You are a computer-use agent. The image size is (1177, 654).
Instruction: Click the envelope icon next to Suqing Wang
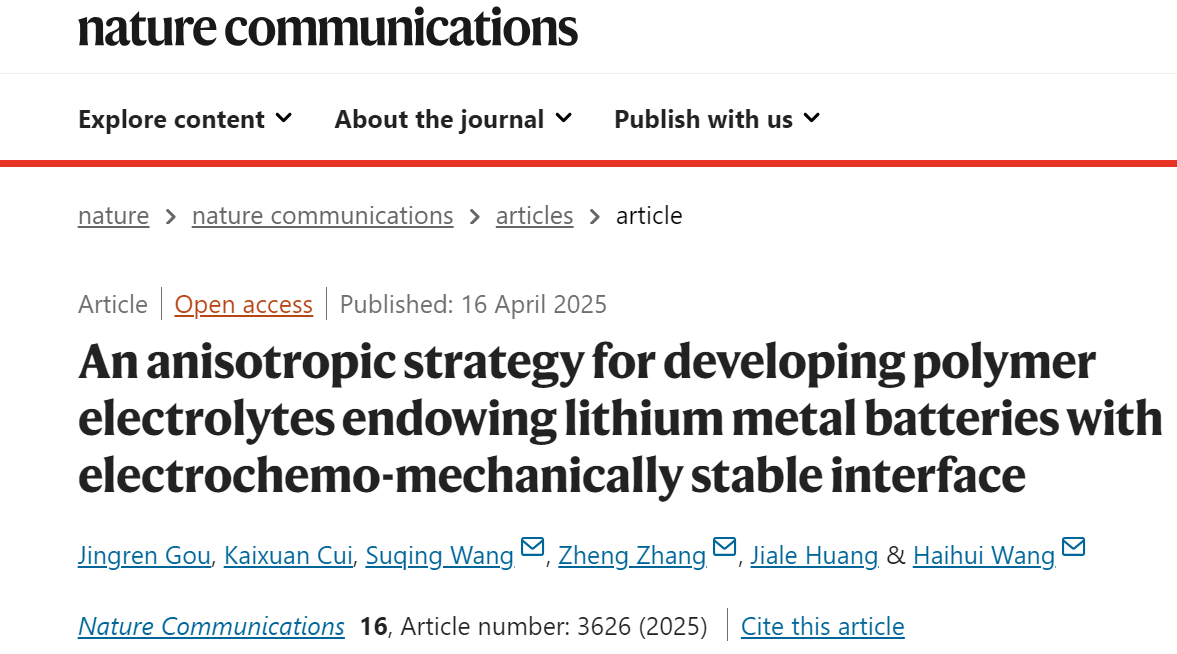tap(532, 547)
